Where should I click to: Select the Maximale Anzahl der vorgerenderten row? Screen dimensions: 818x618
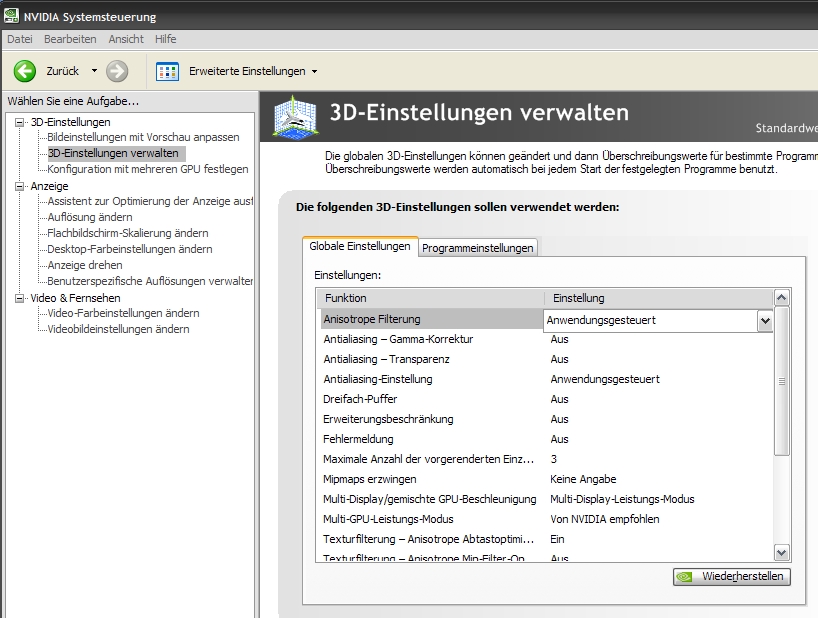pos(546,459)
